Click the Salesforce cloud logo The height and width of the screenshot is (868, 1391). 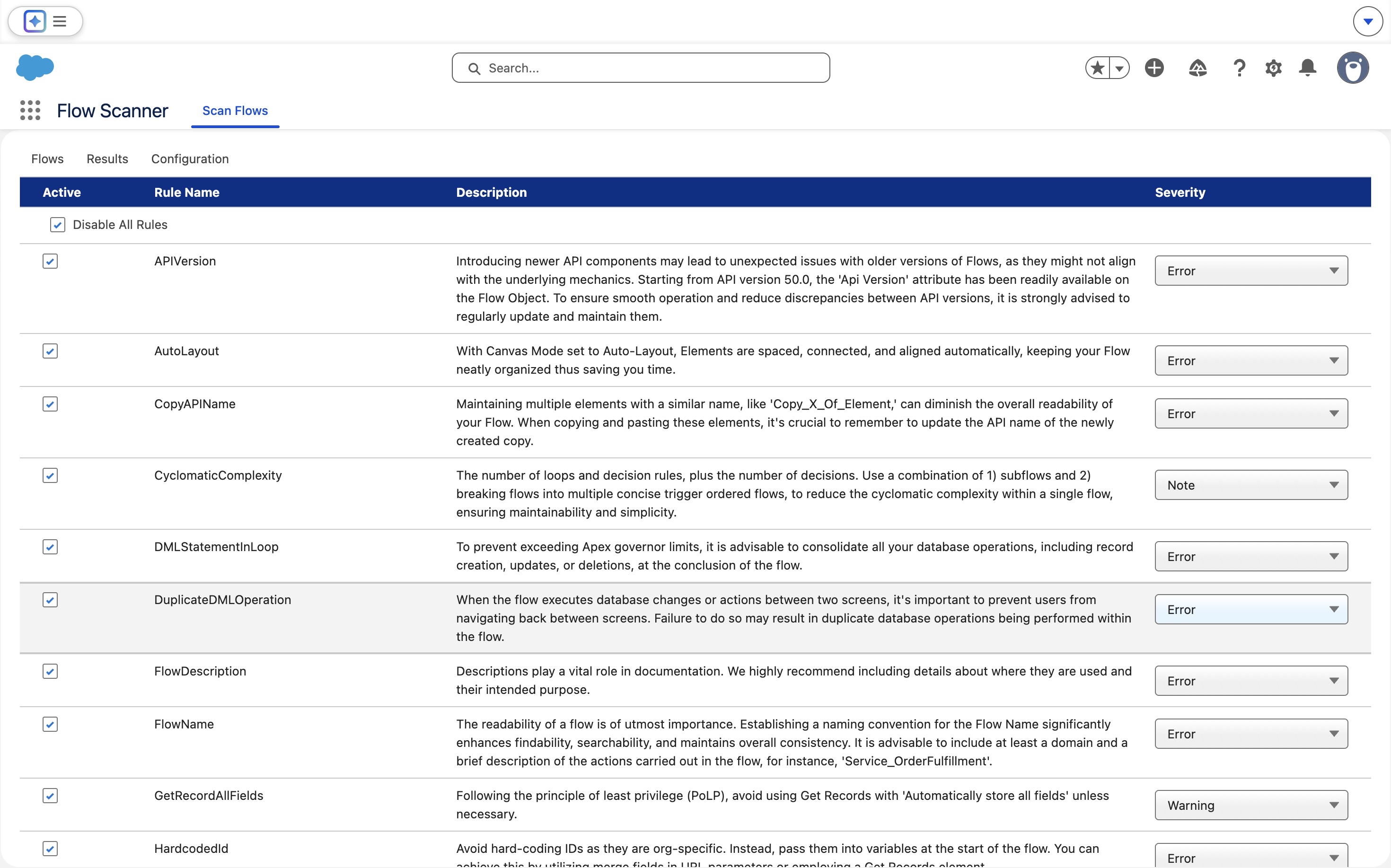[35, 67]
